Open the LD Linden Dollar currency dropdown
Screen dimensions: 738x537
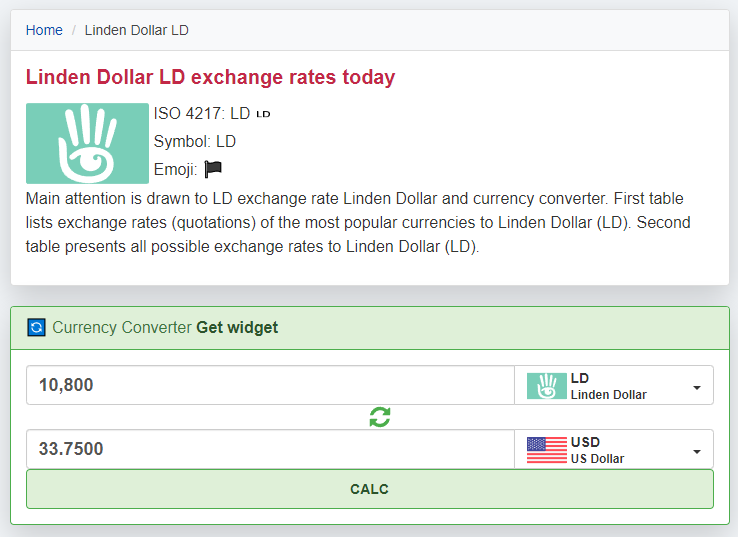point(614,385)
